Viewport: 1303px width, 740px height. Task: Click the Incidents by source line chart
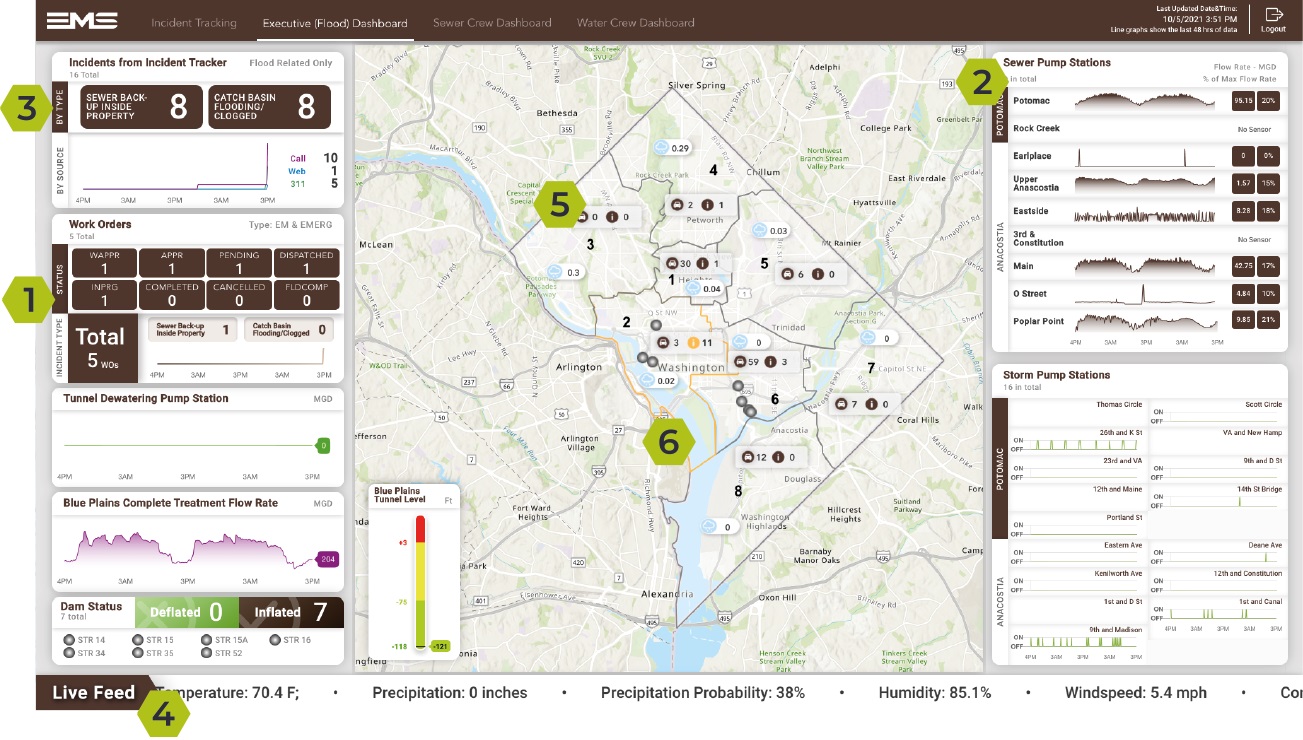(x=176, y=168)
